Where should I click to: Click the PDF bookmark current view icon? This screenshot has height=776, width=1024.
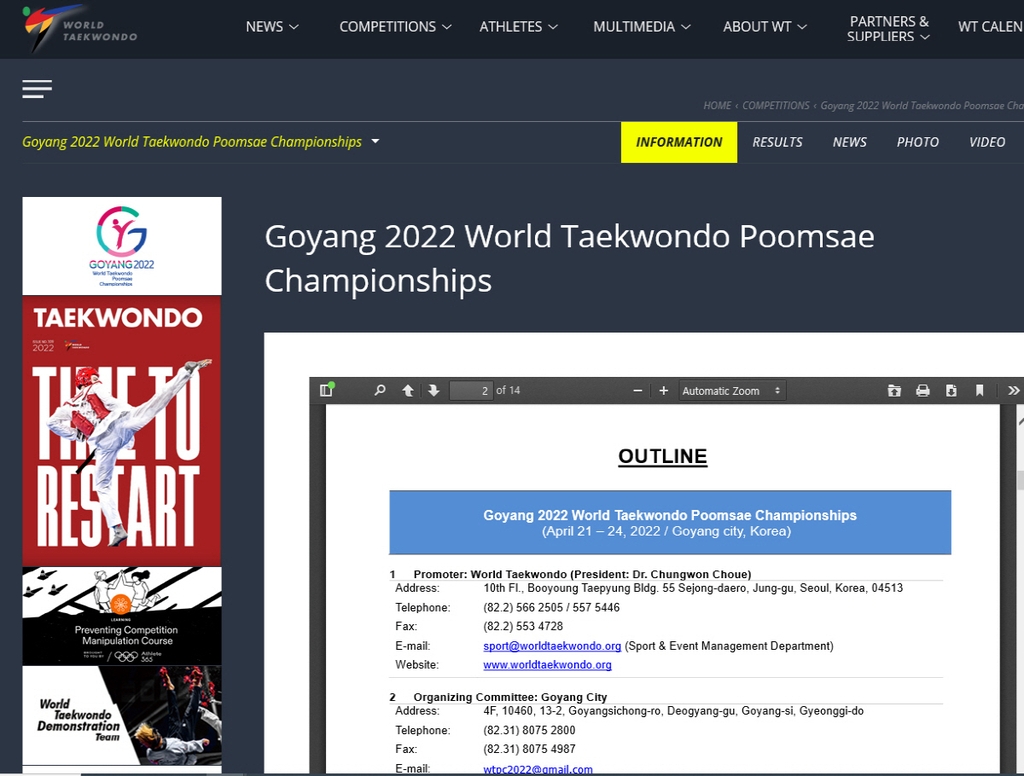pyautogui.click(x=980, y=390)
